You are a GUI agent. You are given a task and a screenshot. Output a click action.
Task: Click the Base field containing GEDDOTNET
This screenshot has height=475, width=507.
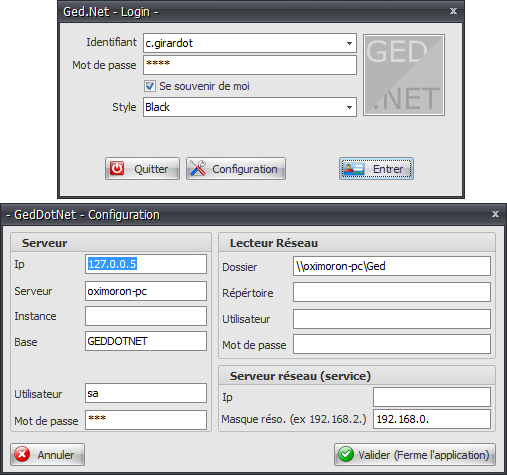[x=146, y=341]
